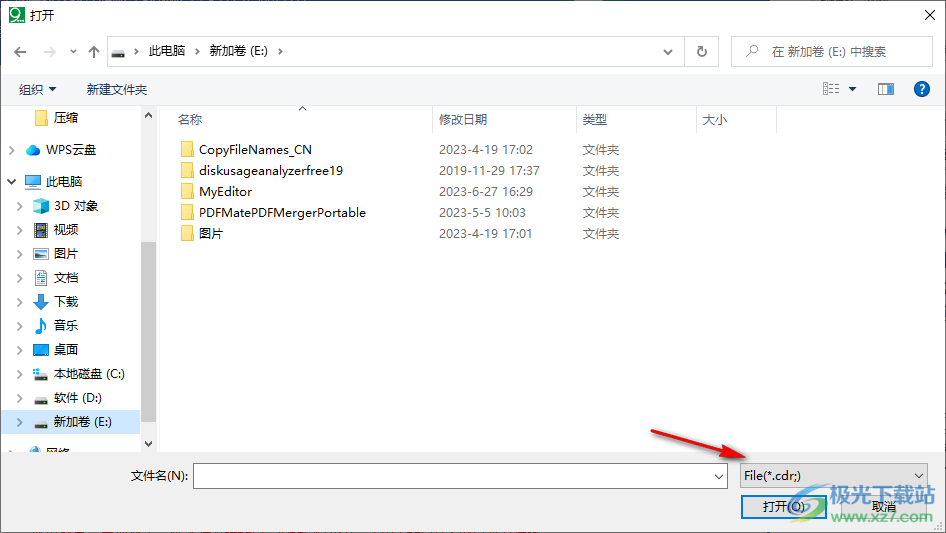This screenshot has width=946, height=533.
Task: Click the drive icon in address bar
Action: (118, 52)
